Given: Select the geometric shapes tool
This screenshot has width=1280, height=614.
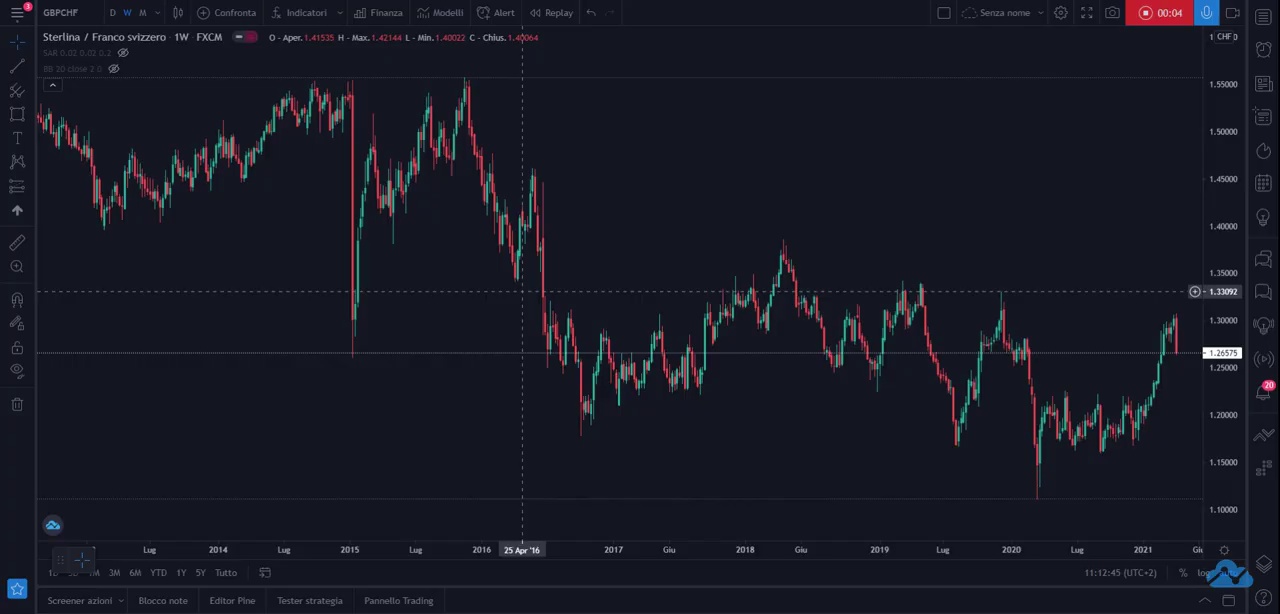Looking at the screenshot, I should (x=17, y=114).
